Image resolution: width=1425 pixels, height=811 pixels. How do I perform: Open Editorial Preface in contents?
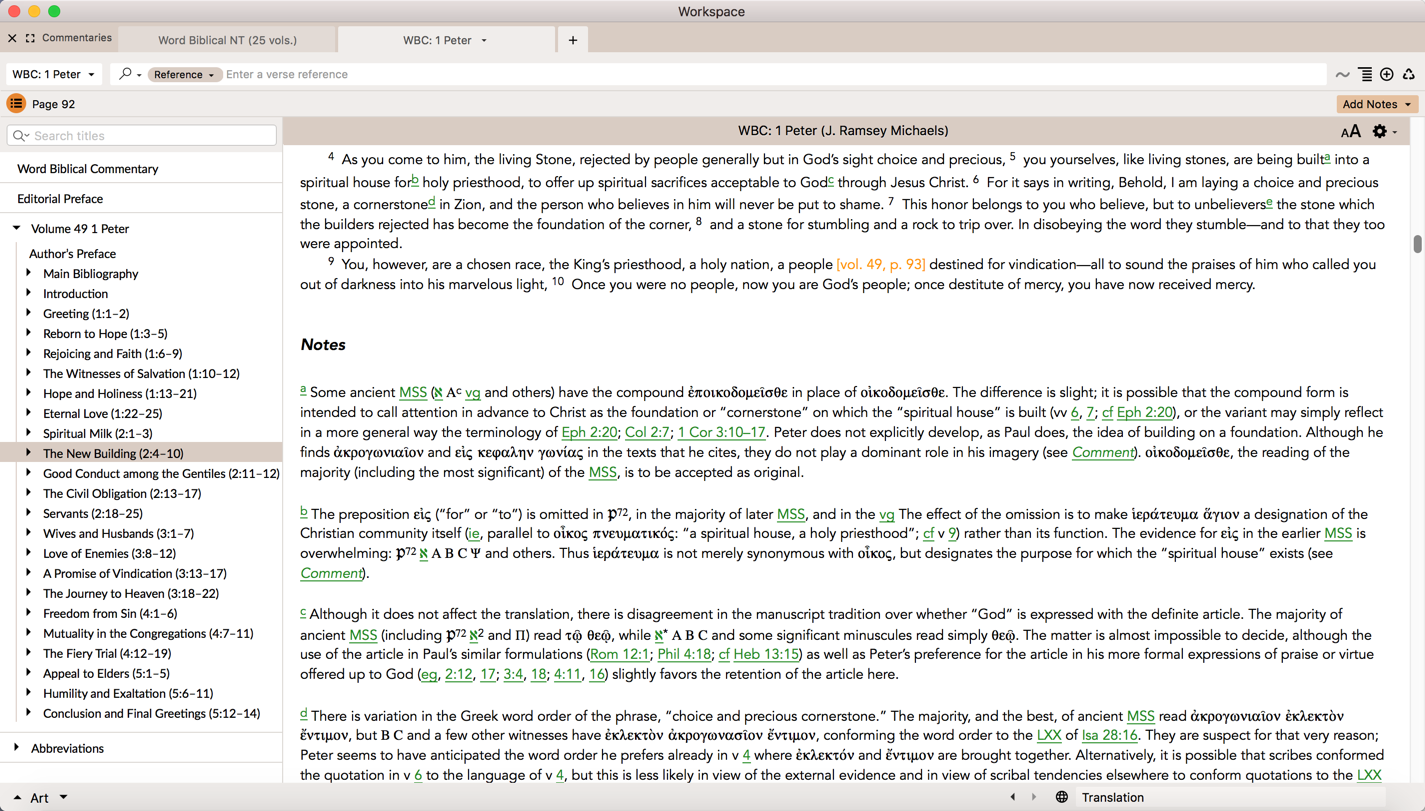click(x=60, y=199)
